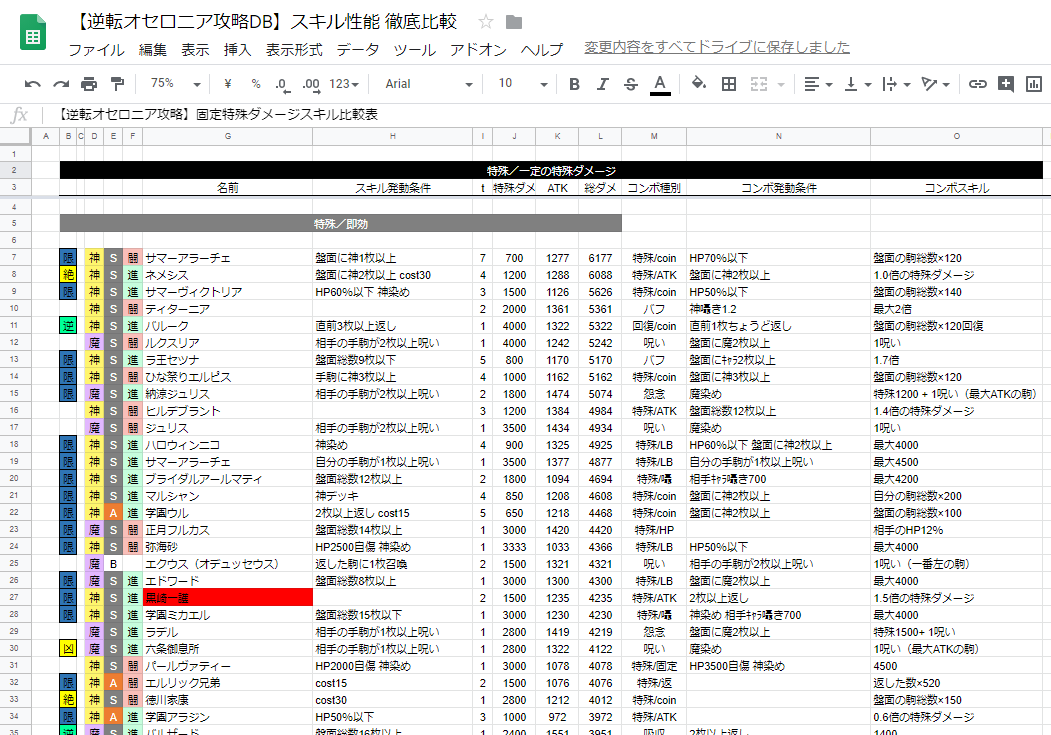Open the アドオン menu

(478, 50)
